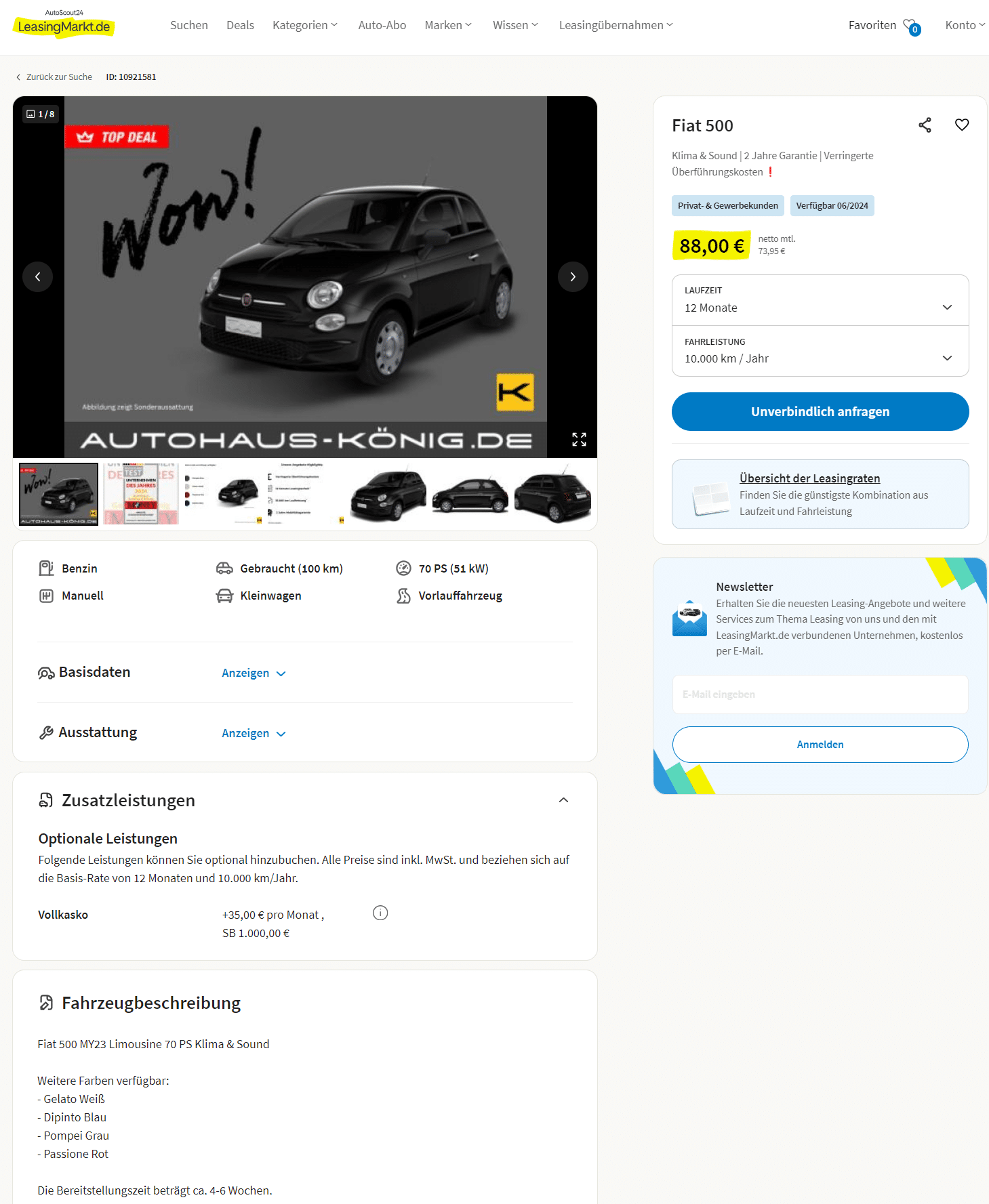Open the Fahrleistung 10.000 km dropdown
The width and height of the screenshot is (989, 1204).
pos(820,351)
